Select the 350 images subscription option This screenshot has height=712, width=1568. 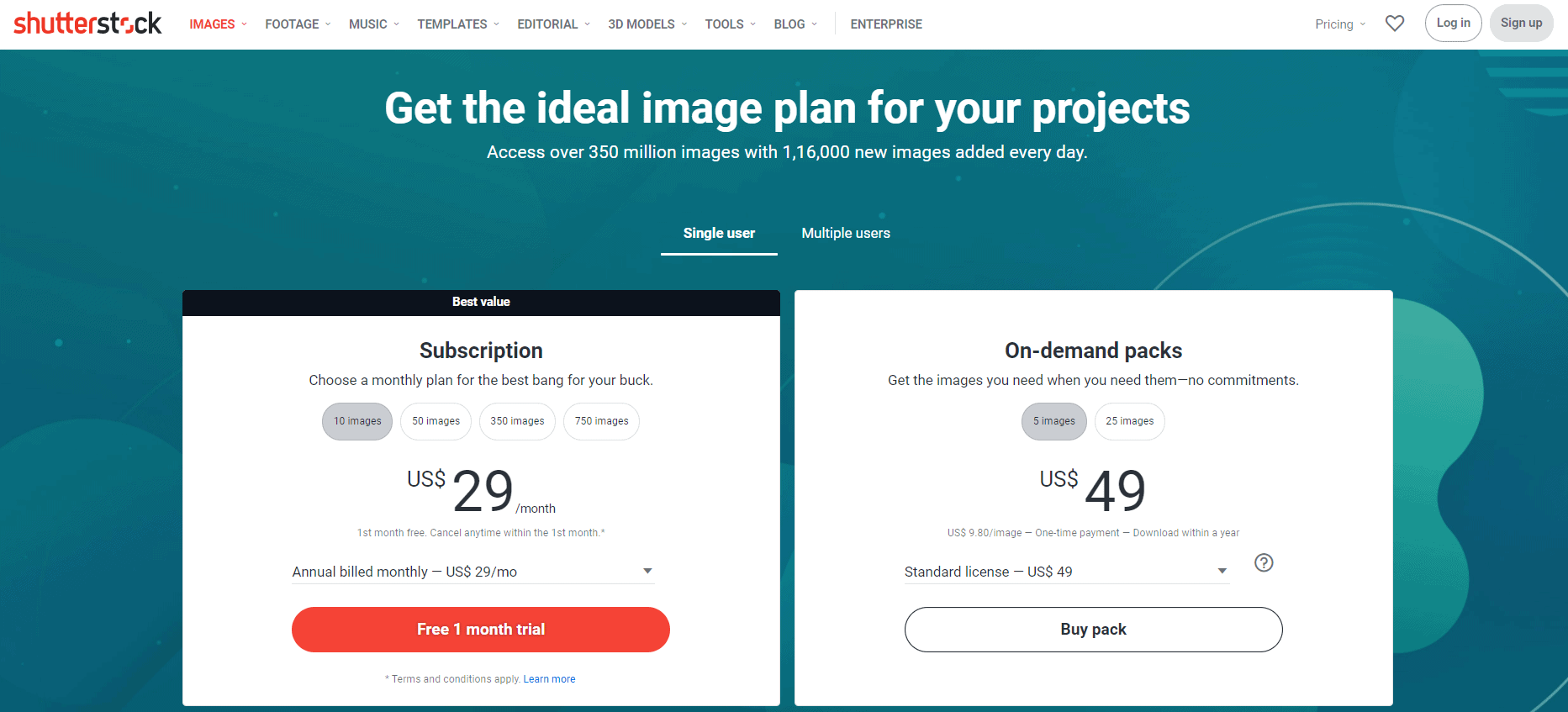[x=517, y=421]
